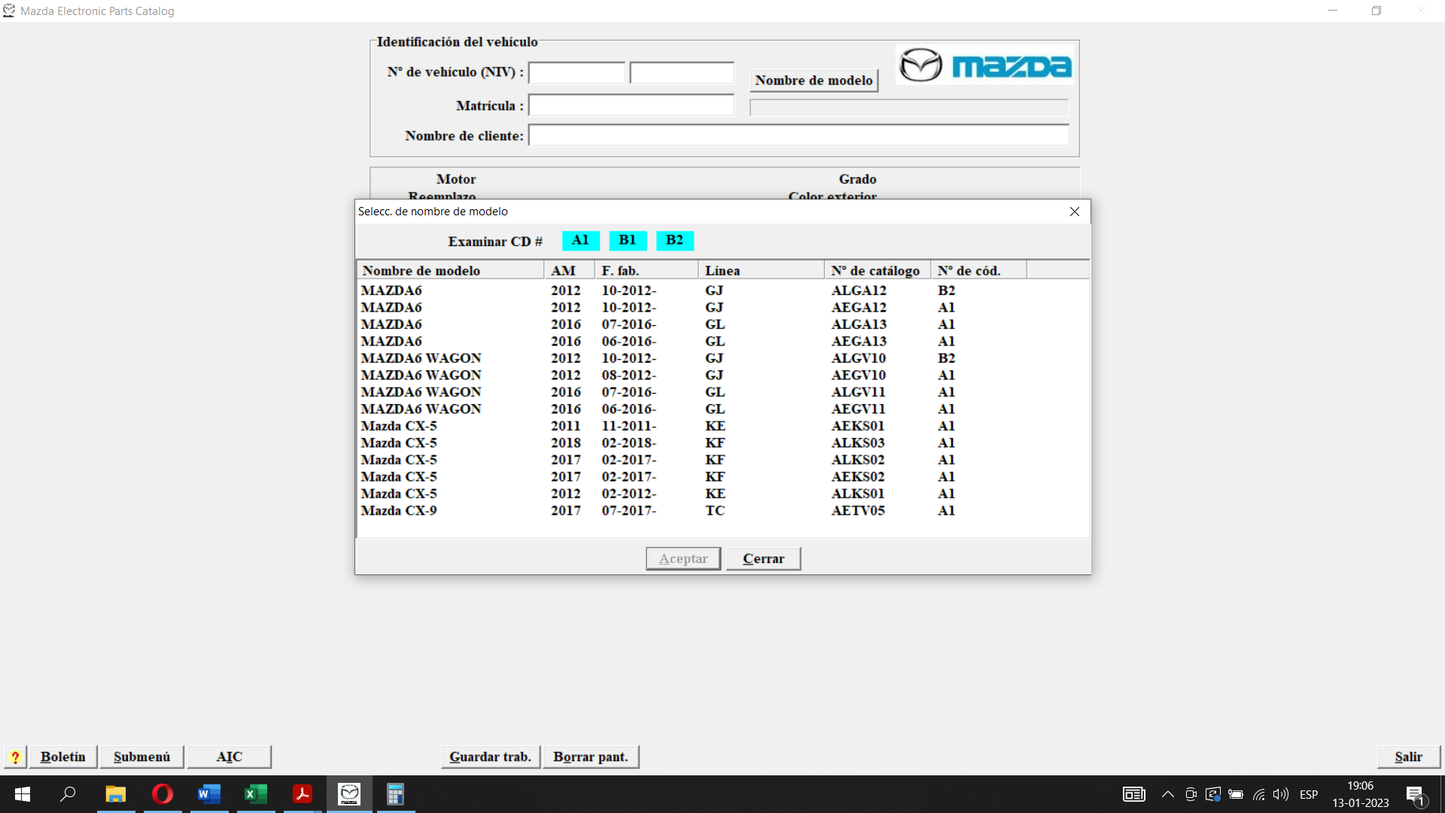Open the help question mark icon
Viewport: 1445px width, 813px height.
[15, 757]
